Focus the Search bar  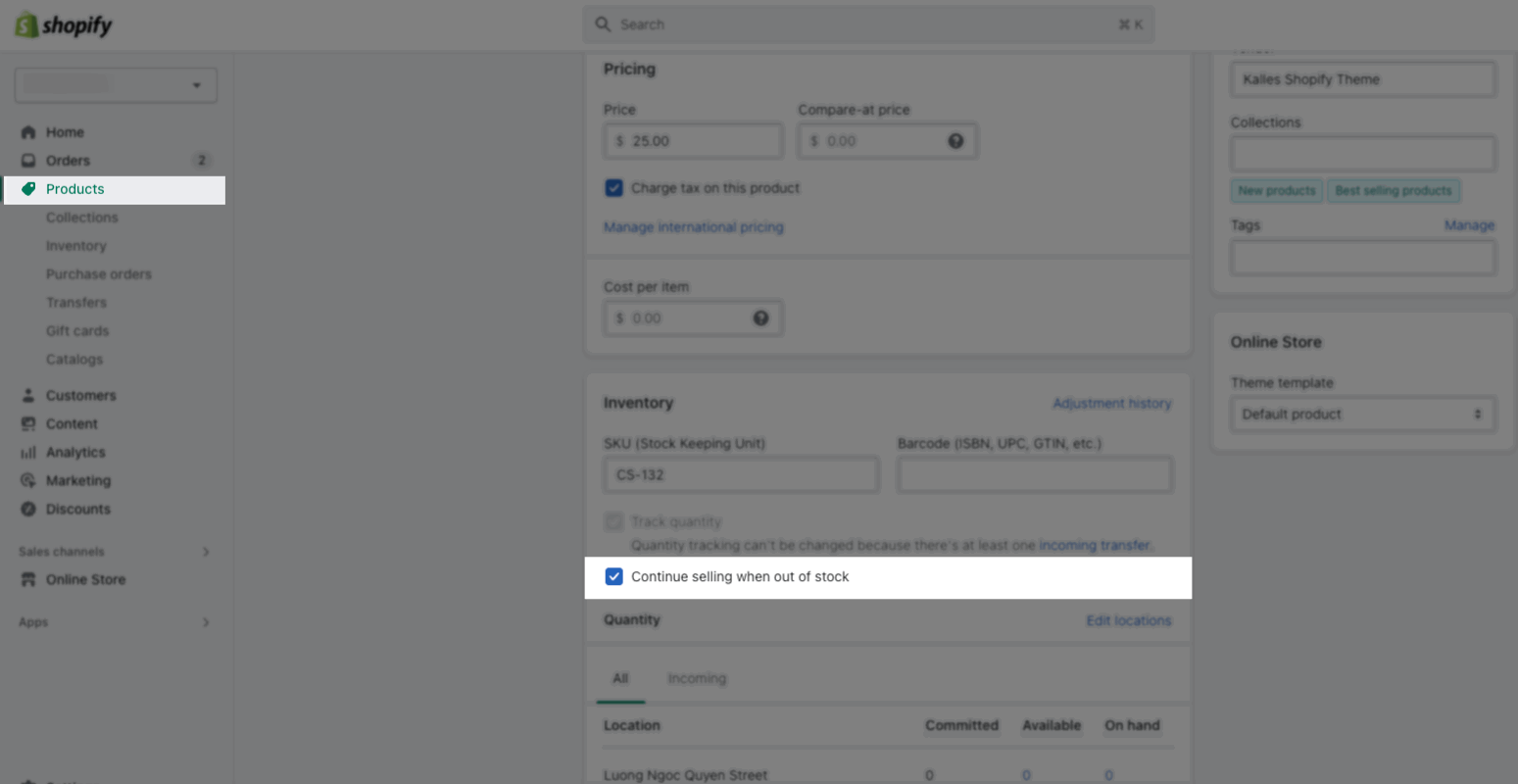click(868, 24)
